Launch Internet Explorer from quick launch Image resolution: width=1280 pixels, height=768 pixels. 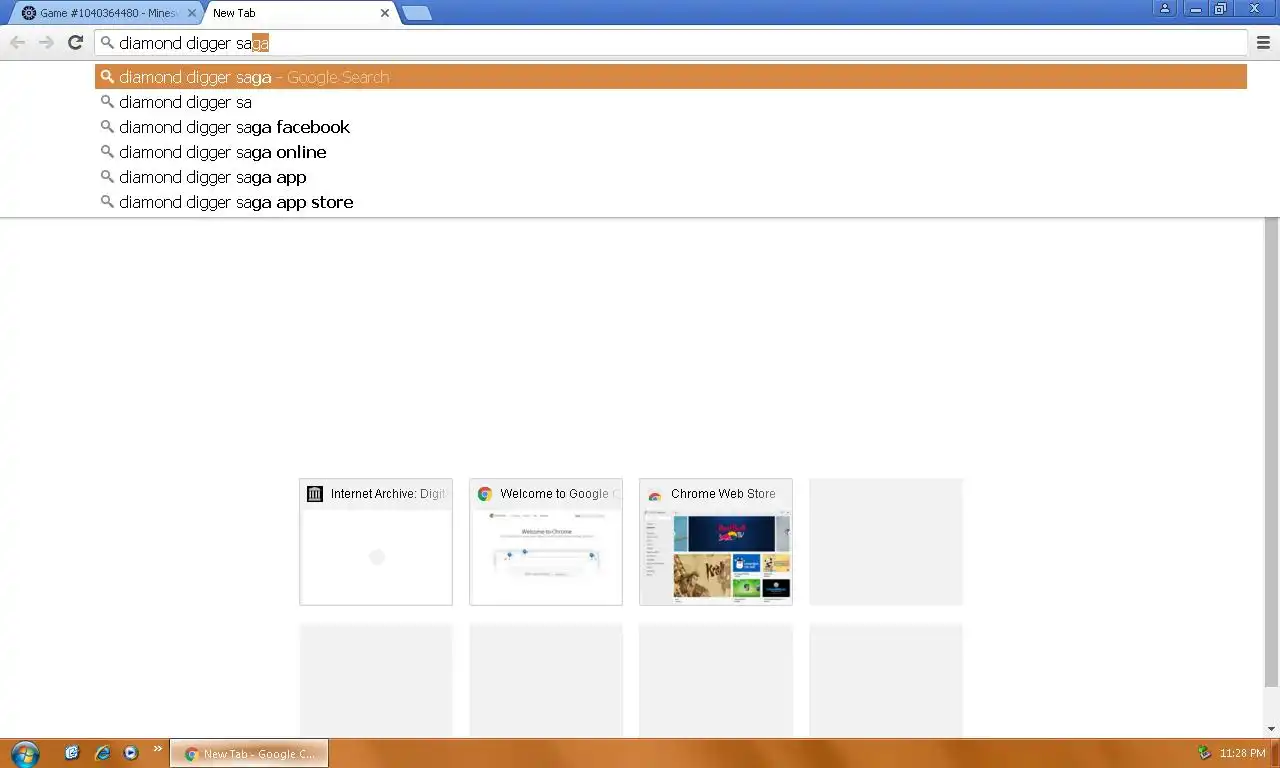click(x=102, y=753)
